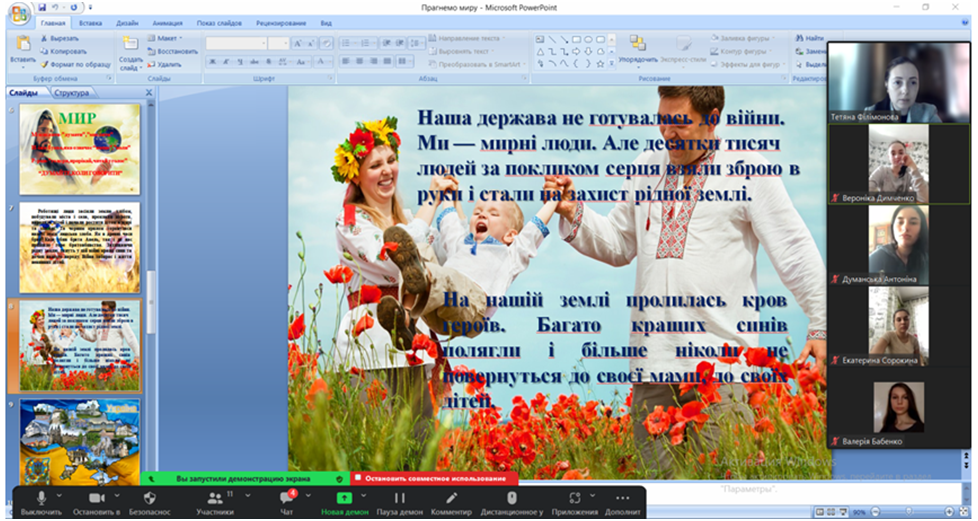This screenshot has width=978, height=521.
Task: Start a Новая демонстрация screen share
Action: [344, 498]
